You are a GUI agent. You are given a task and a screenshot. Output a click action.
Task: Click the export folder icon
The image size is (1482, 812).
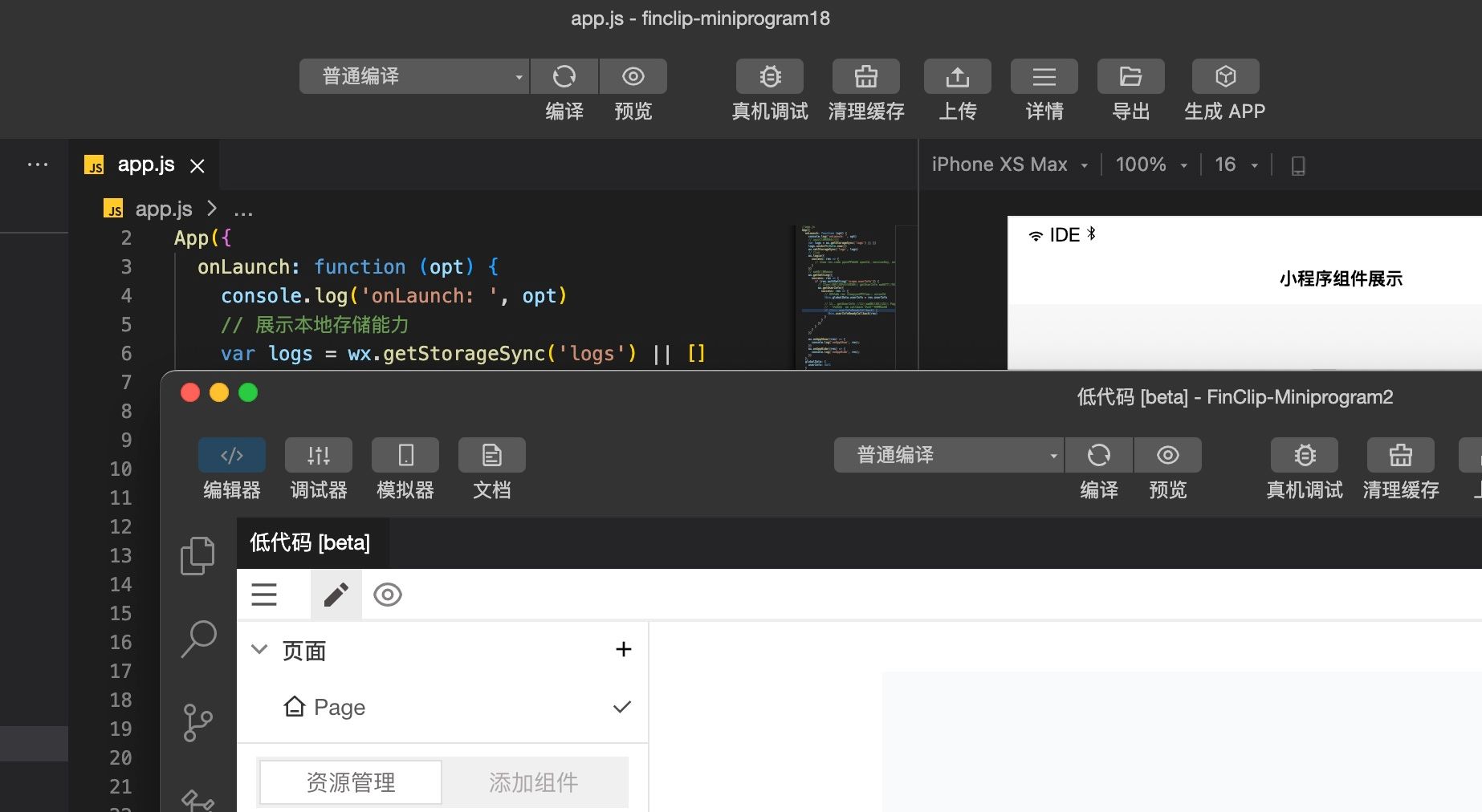pos(1130,76)
